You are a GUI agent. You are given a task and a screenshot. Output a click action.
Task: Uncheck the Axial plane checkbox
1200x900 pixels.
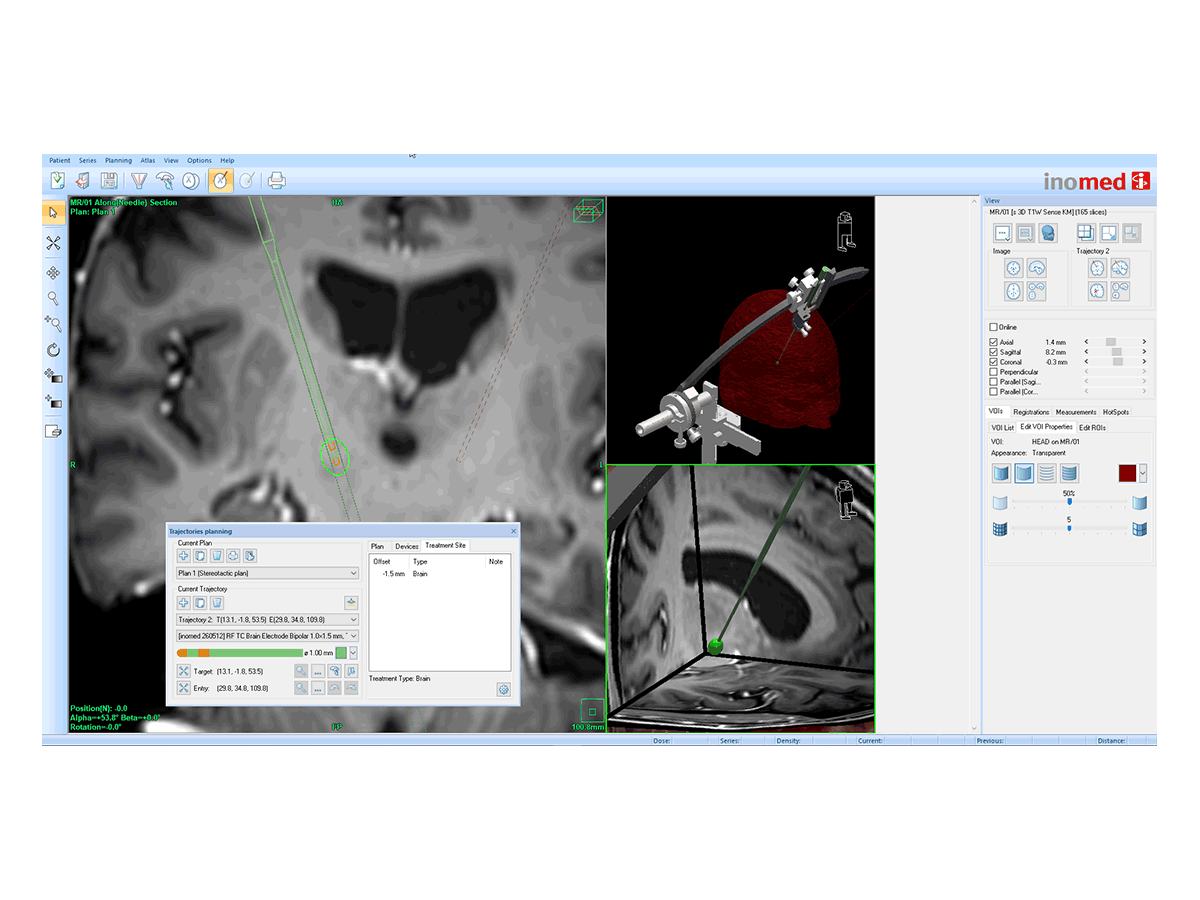click(x=993, y=342)
